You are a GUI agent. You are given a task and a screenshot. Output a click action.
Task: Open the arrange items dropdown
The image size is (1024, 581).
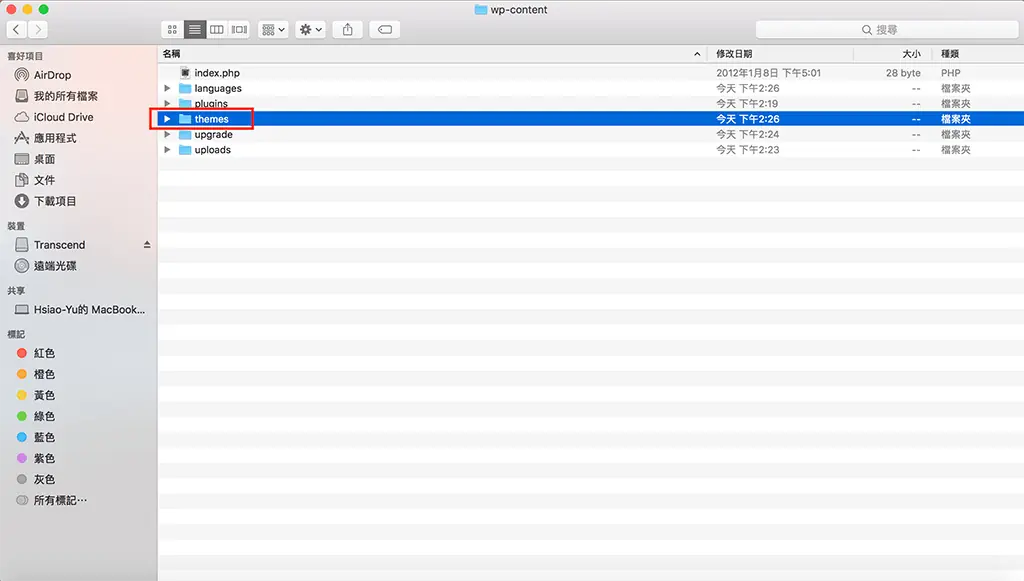pyautogui.click(x=273, y=29)
